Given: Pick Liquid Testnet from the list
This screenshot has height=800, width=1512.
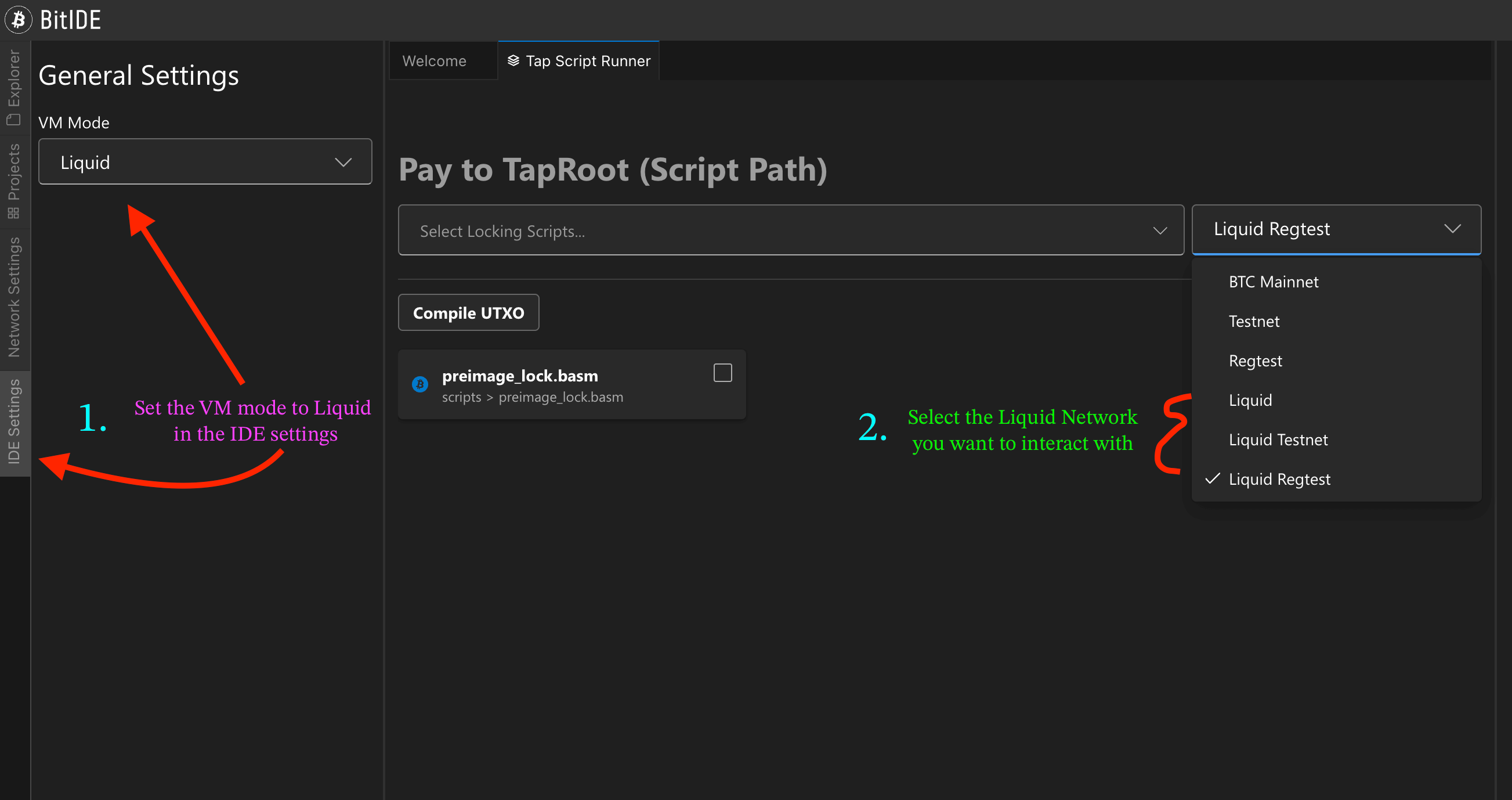Looking at the screenshot, I should [x=1336, y=439].
